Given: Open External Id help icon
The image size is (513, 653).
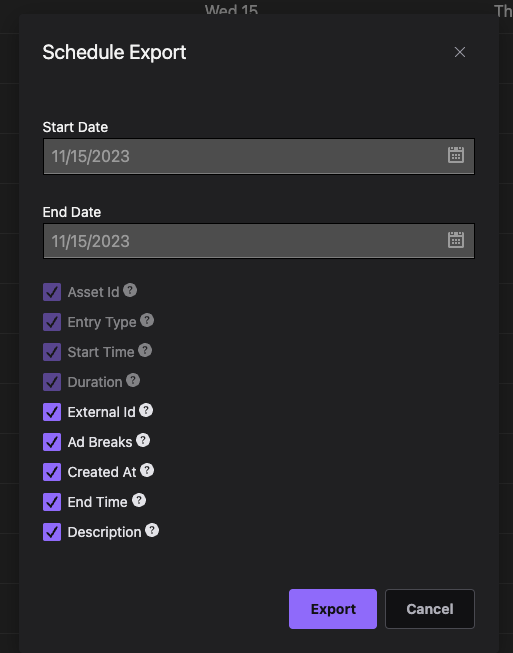Looking at the screenshot, I should click(x=146, y=410).
